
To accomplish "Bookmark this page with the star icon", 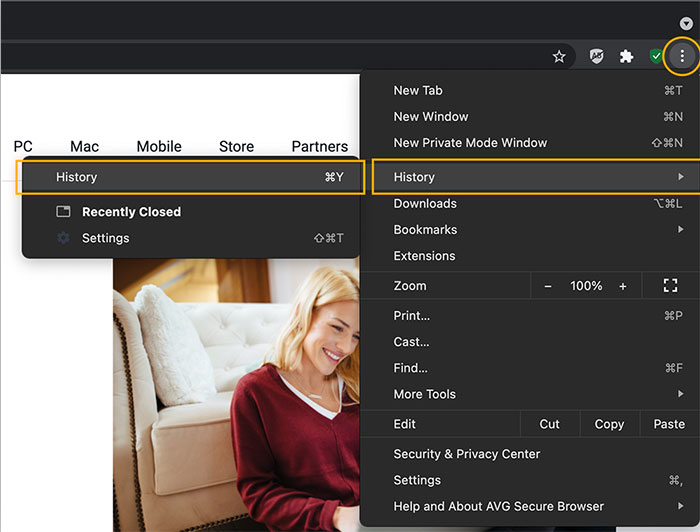I will coord(559,57).
